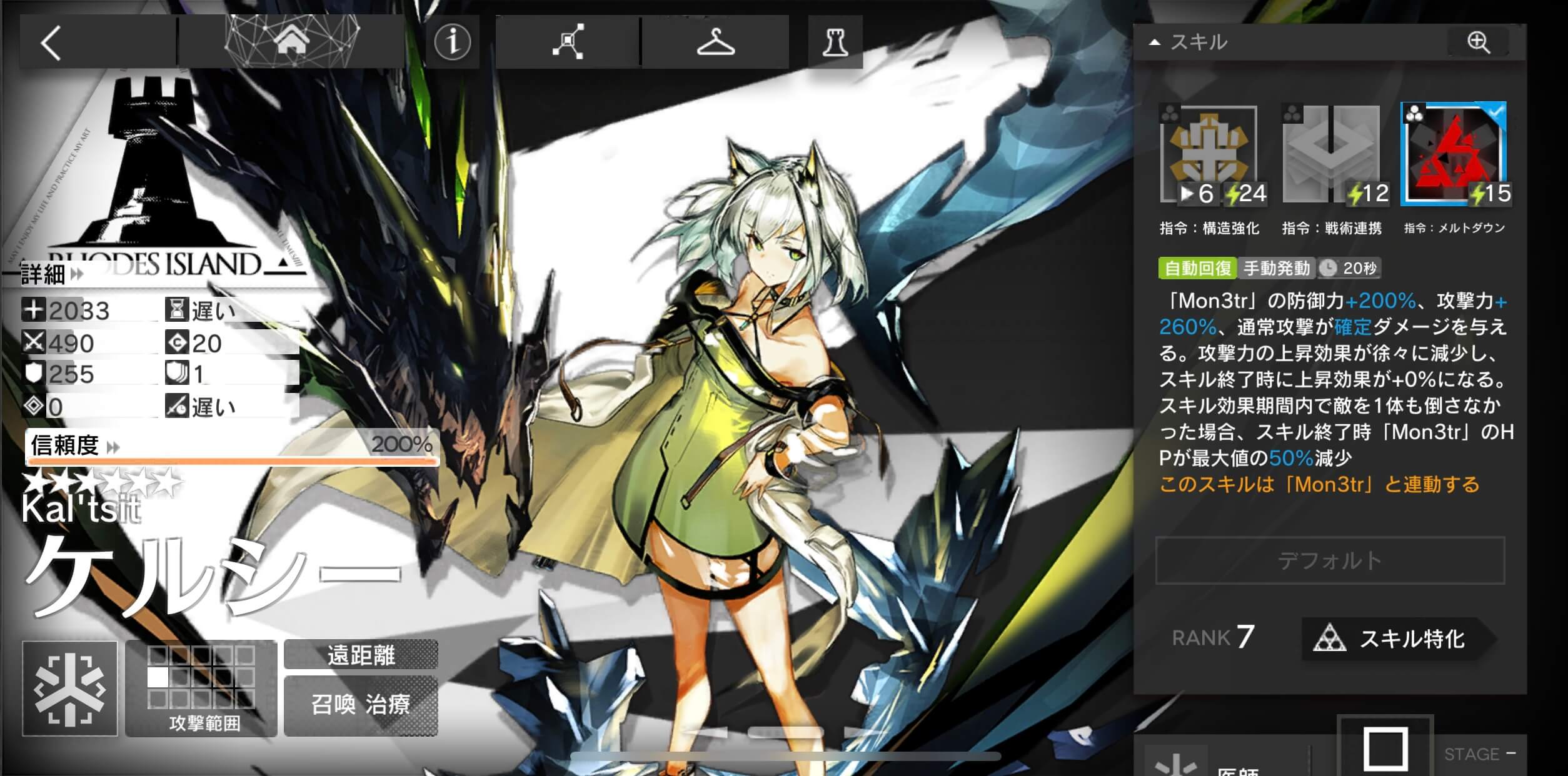This screenshot has height=776, width=1568.
Task: Open the 信頼度 trust bar
Action: click(x=231, y=446)
